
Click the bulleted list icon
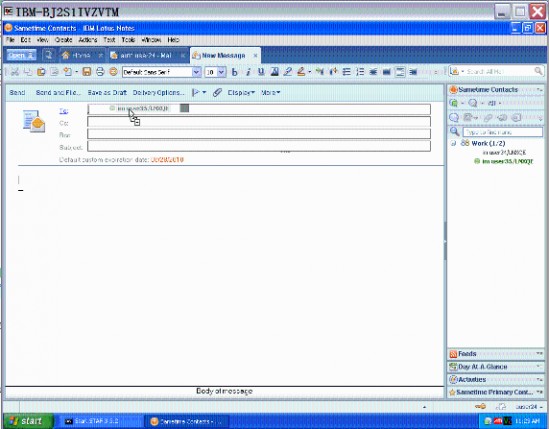pos(347,72)
